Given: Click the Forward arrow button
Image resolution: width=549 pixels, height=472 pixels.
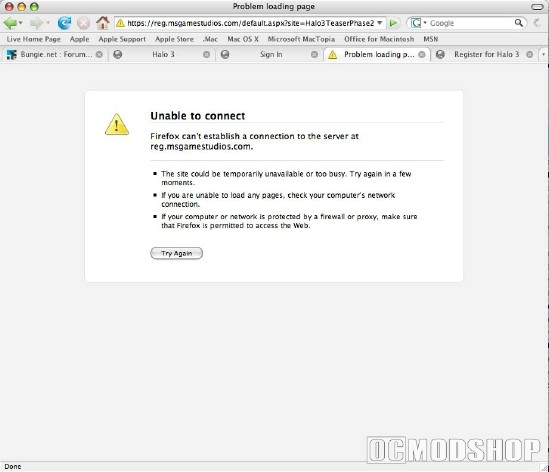Looking at the screenshot, I should pos(36,23).
